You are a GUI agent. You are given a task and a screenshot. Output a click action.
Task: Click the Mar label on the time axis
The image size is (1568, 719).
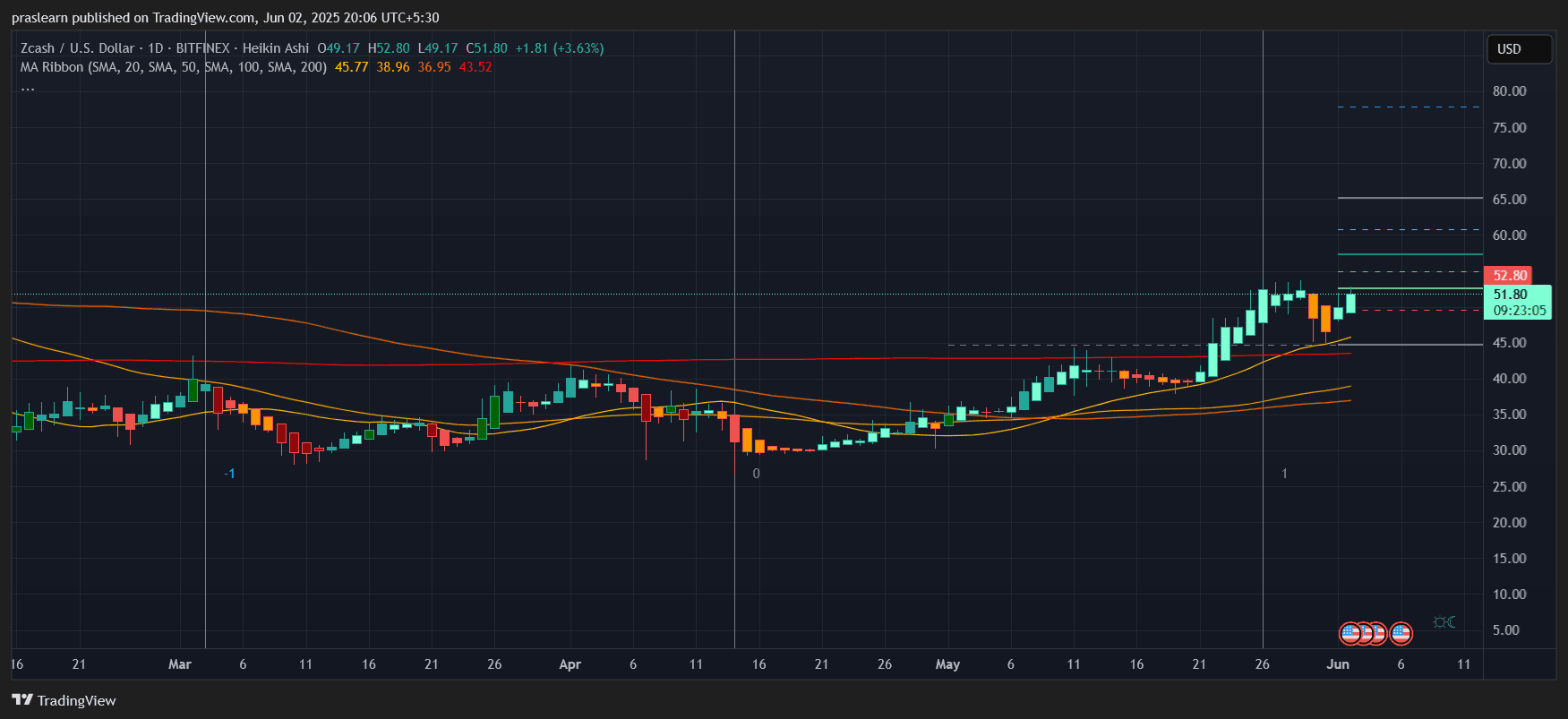180,664
